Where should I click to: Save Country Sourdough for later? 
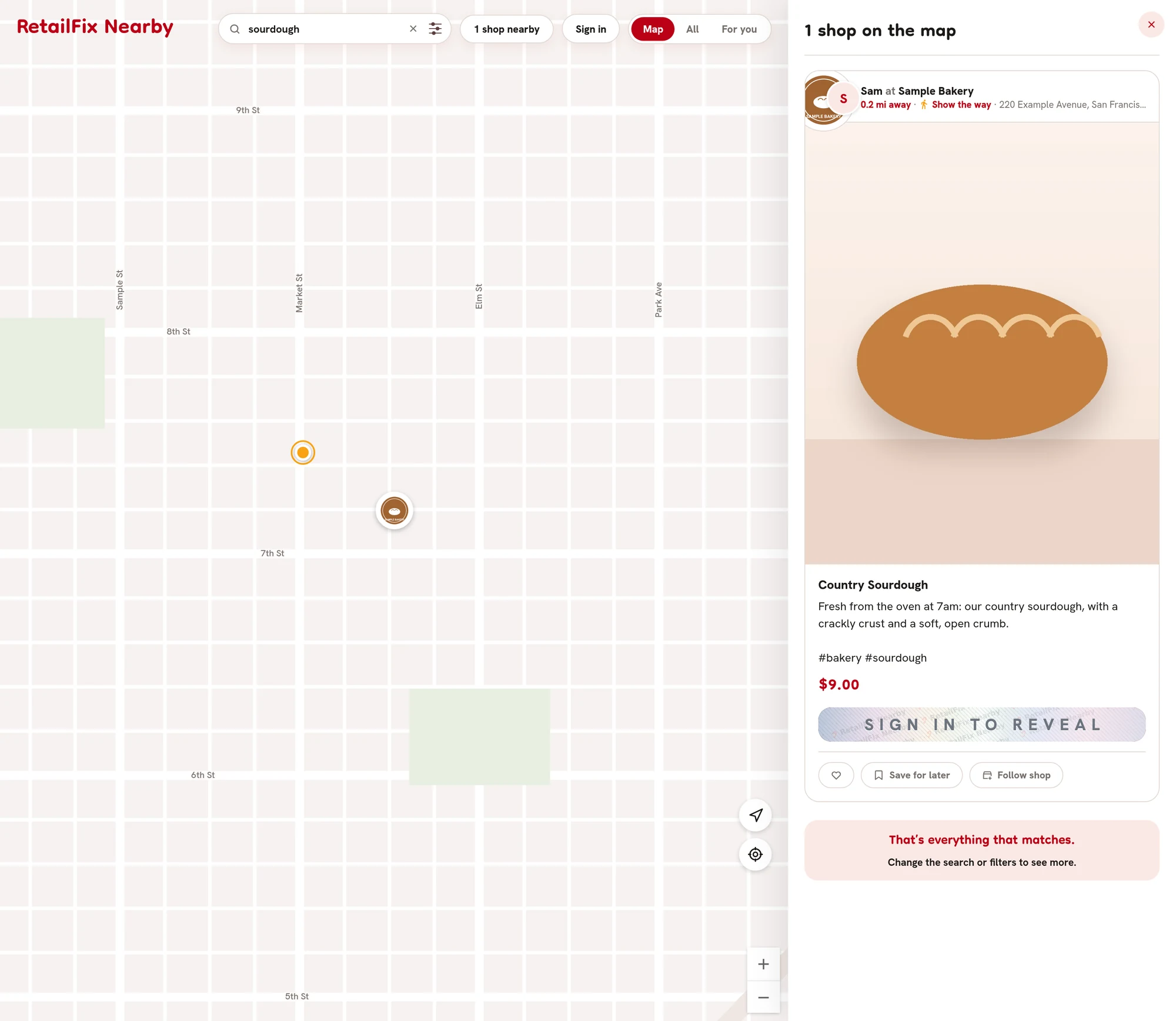pyautogui.click(x=911, y=775)
